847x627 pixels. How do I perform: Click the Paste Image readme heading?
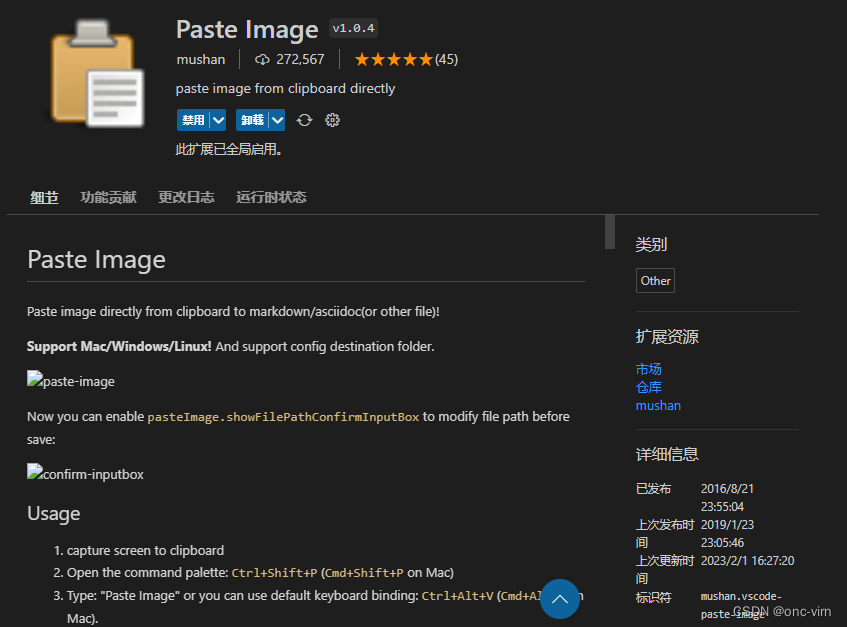[96, 260]
